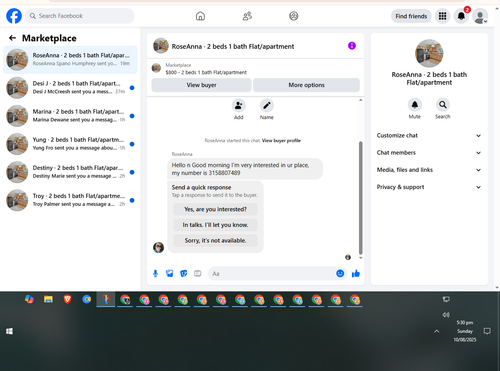
Task: Click the Facebook logo
Action: [14, 16]
